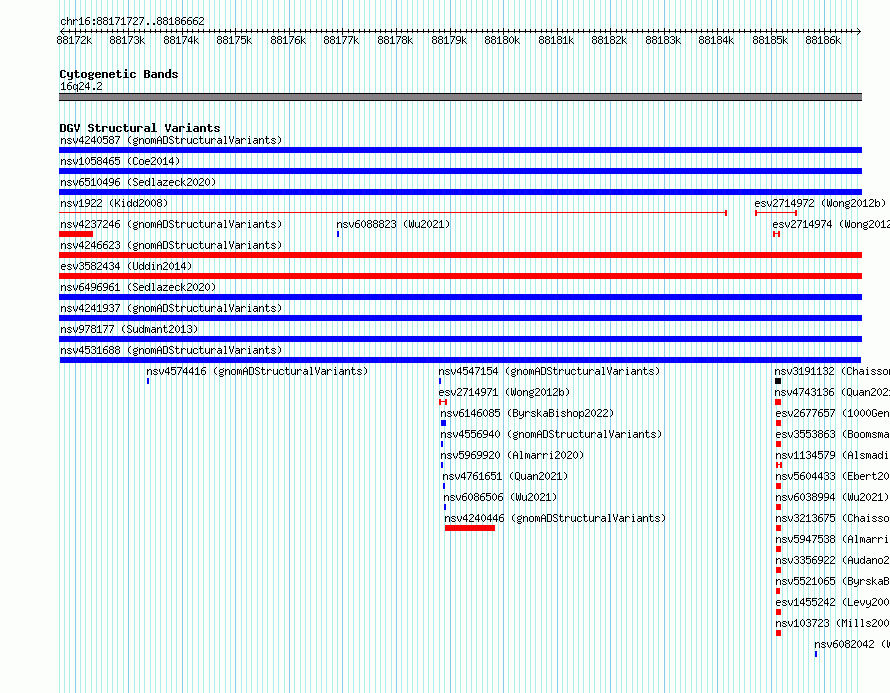Select nsv1134579 Alsmadi variant label
The image size is (890, 693).
coord(833,455)
